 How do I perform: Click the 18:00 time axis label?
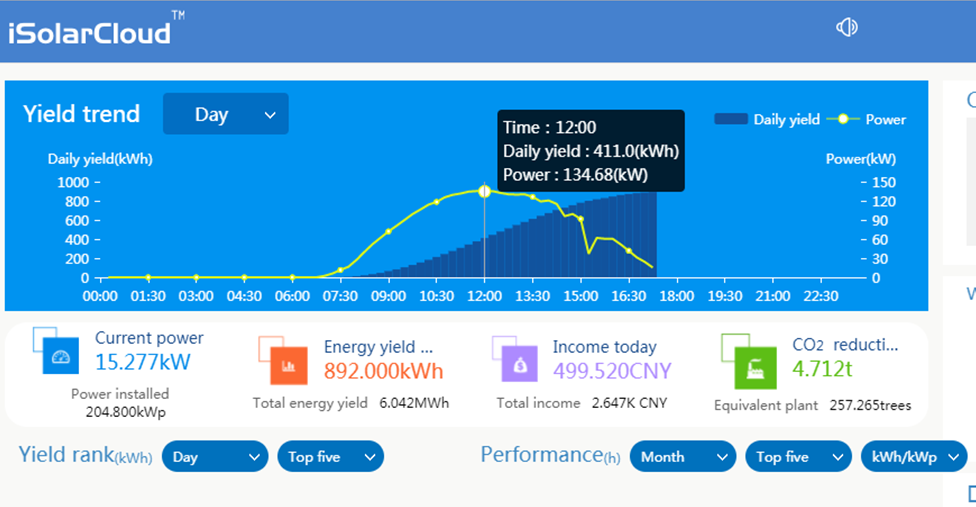[x=677, y=296]
